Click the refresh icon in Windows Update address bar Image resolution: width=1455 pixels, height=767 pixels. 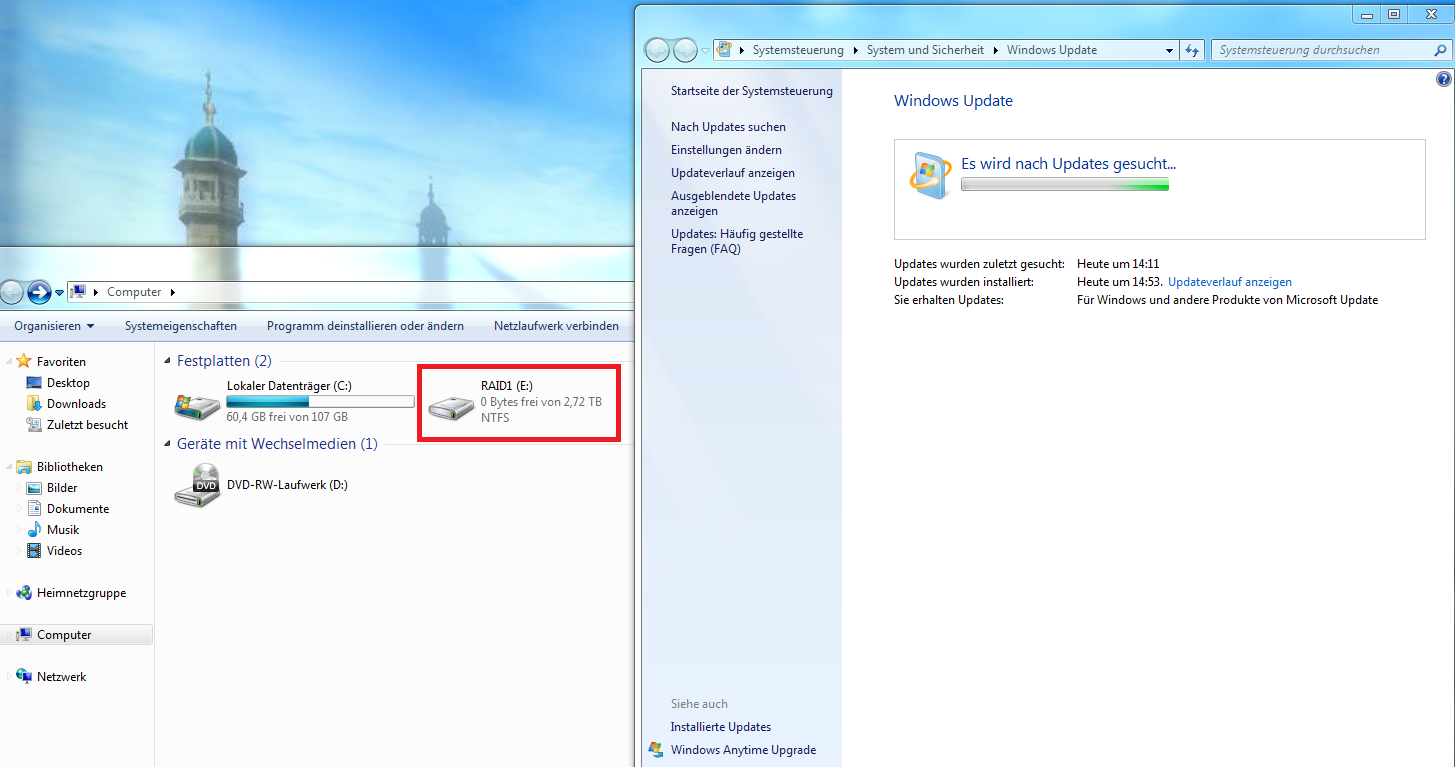[x=1191, y=50]
